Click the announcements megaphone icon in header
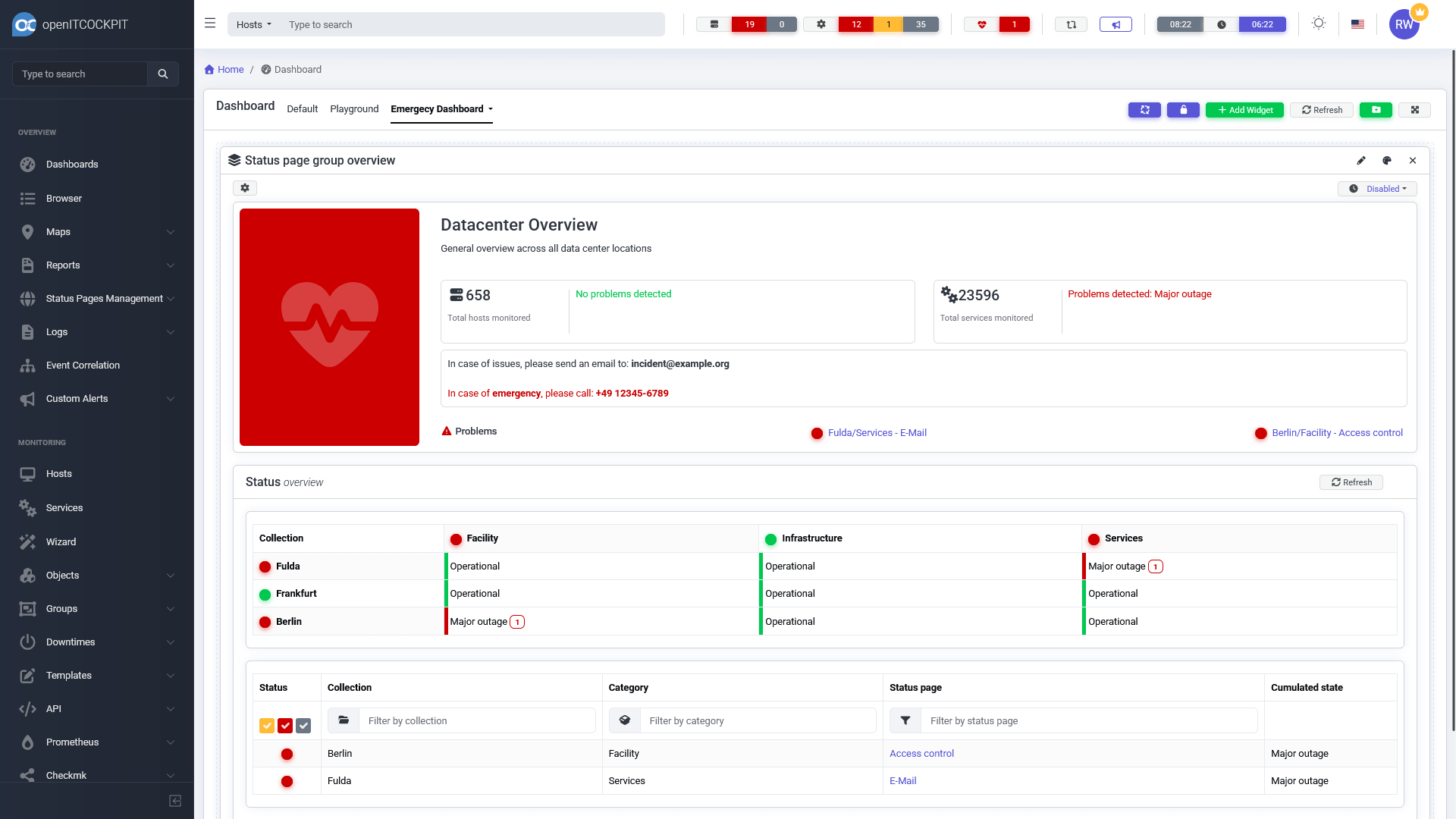The width and height of the screenshot is (1456, 819). click(1116, 24)
